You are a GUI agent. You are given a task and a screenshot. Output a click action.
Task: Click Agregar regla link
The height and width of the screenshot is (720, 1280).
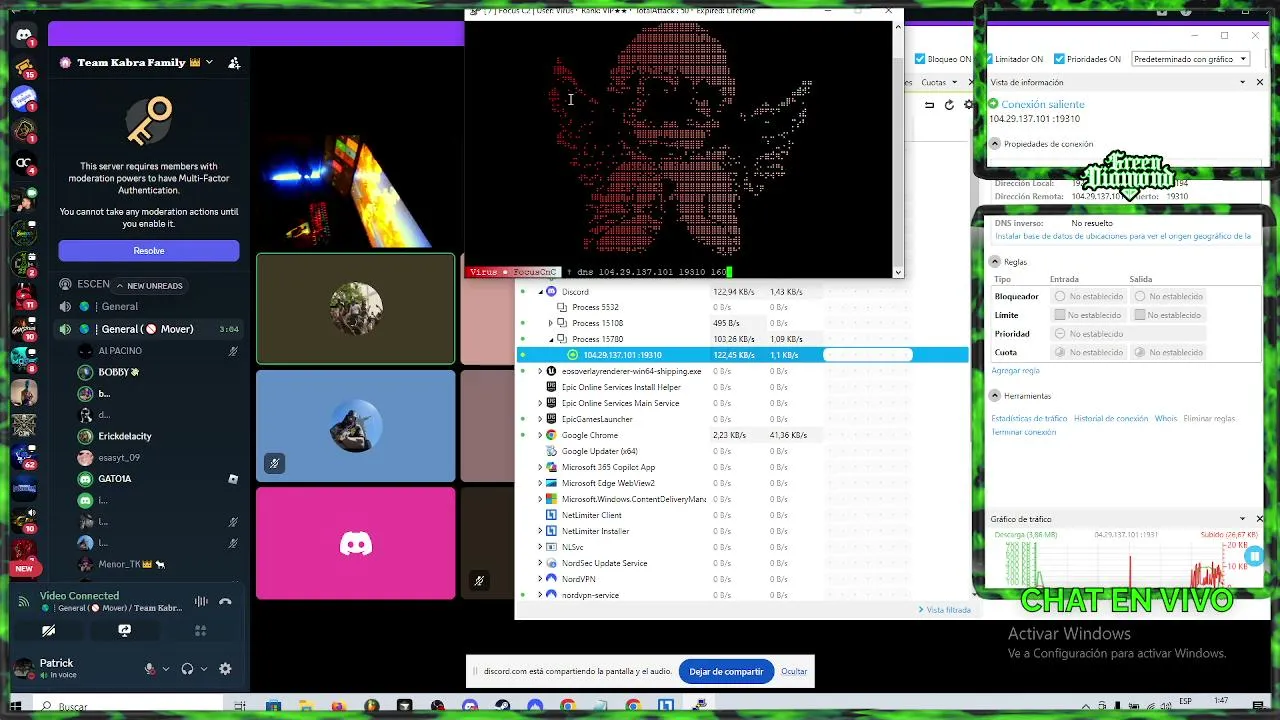(x=1015, y=371)
